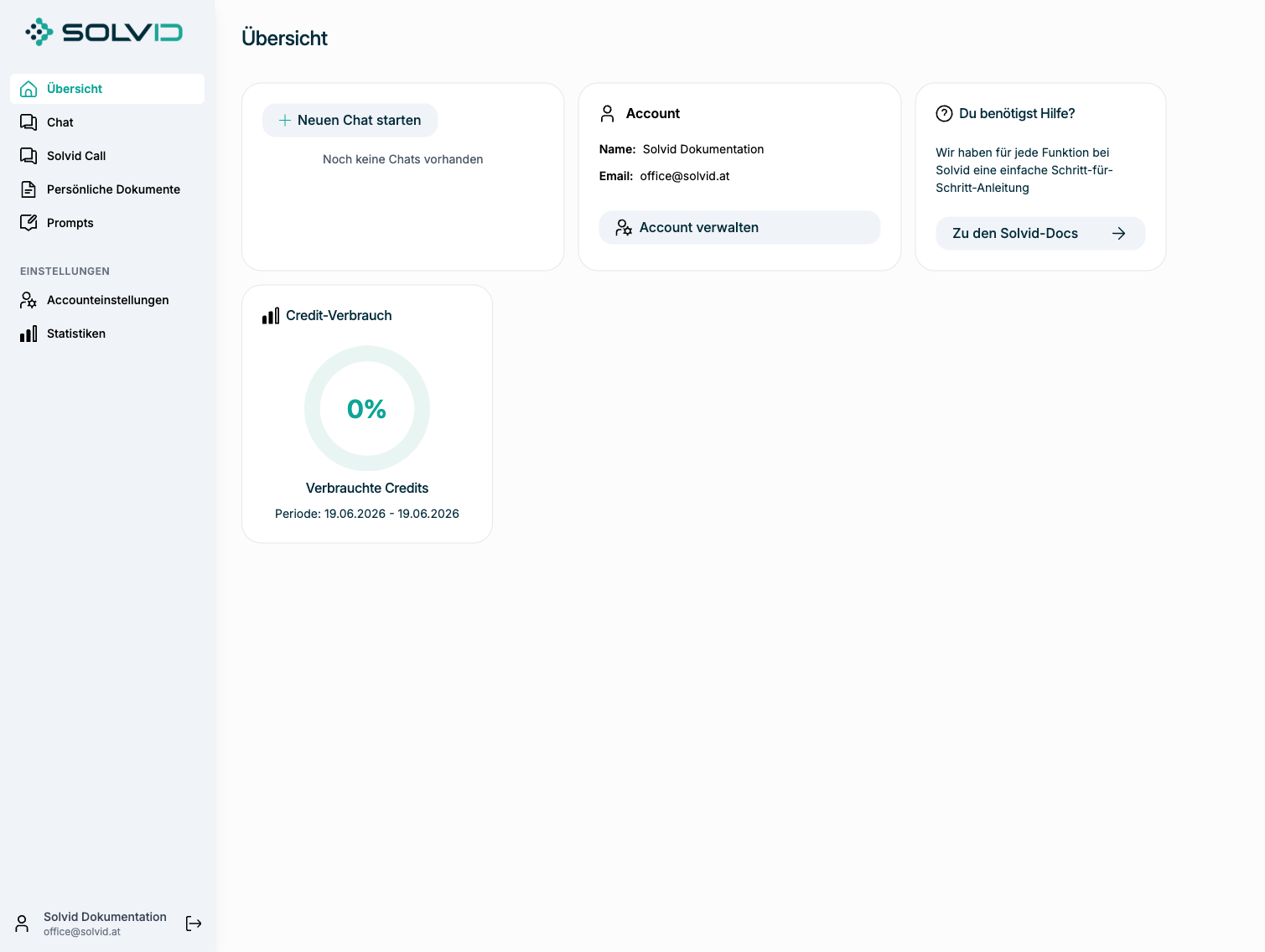Click the name value Solvid Dokumentation in Account card
Image resolution: width=1265 pixels, height=952 pixels.
pyautogui.click(x=703, y=149)
